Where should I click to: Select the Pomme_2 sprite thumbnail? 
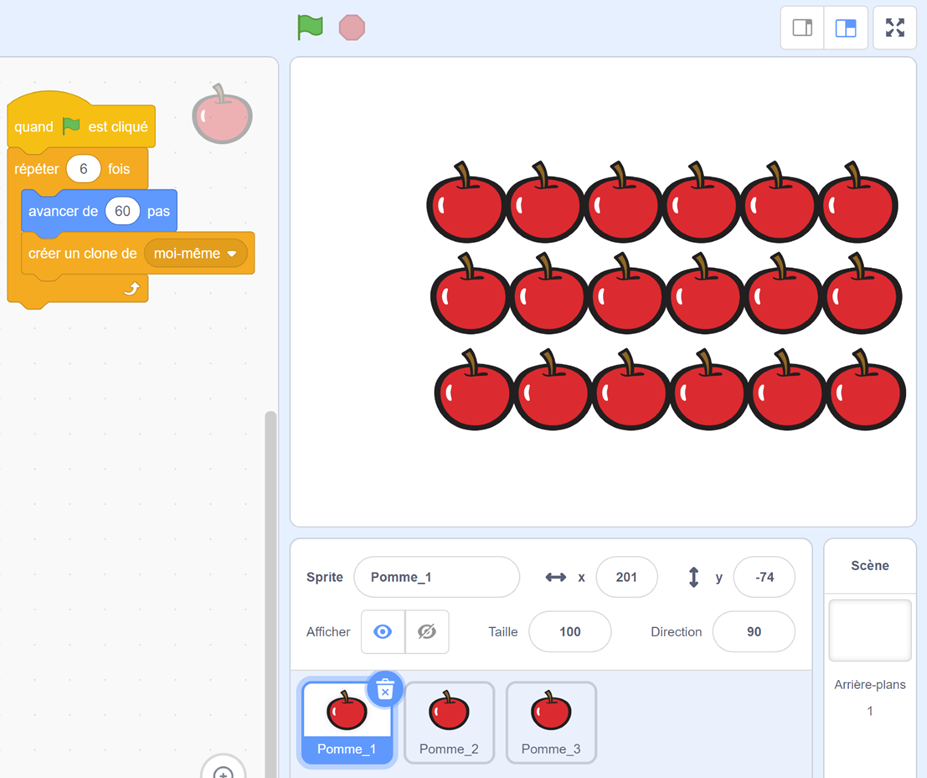pos(449,722)
